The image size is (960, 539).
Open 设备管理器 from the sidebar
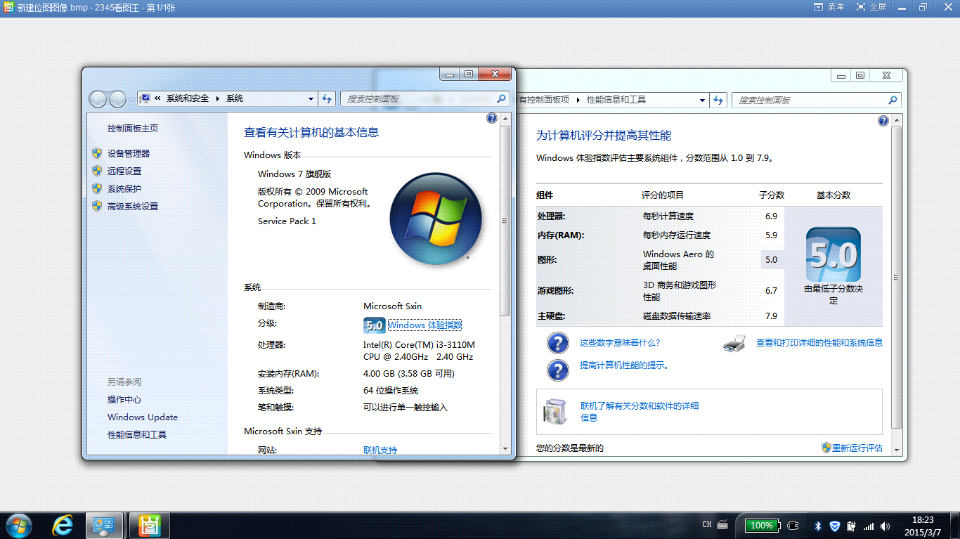click(x=129, y=153)
